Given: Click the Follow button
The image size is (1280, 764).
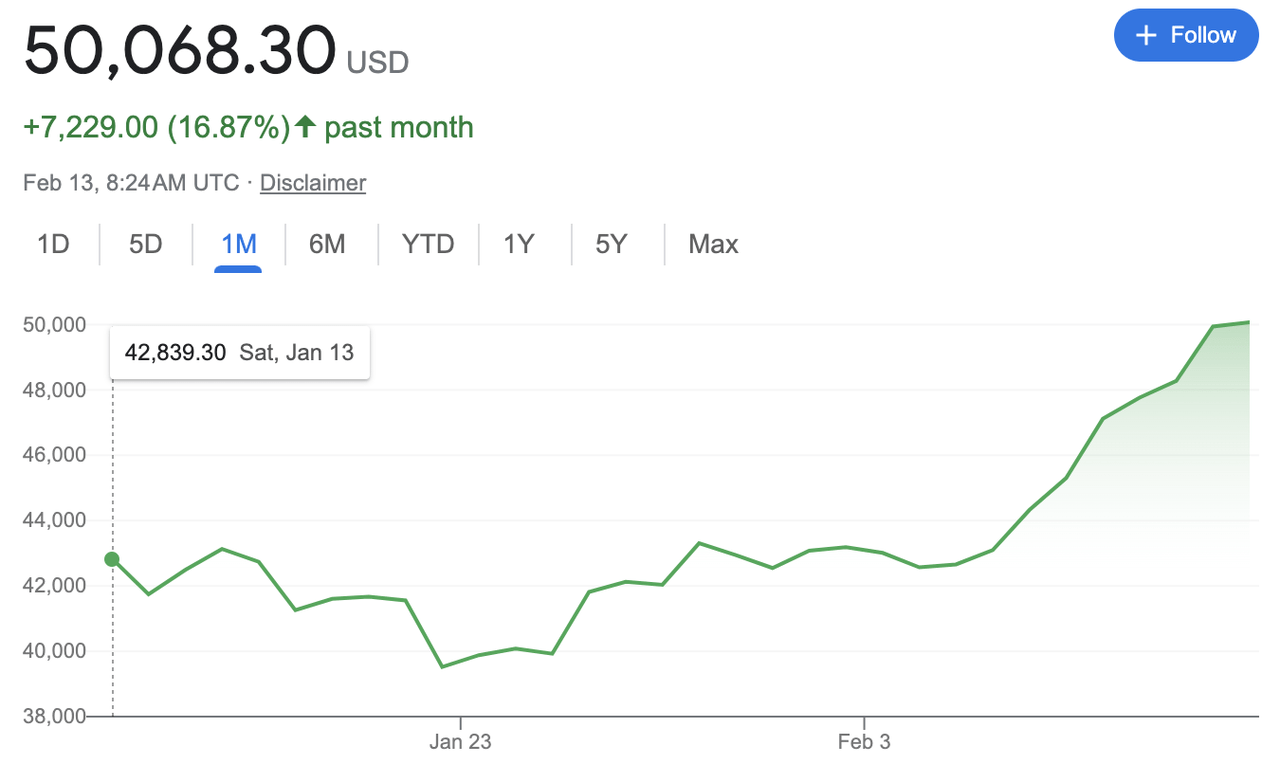Looking at the screenshot, I should pos(1186,34).
